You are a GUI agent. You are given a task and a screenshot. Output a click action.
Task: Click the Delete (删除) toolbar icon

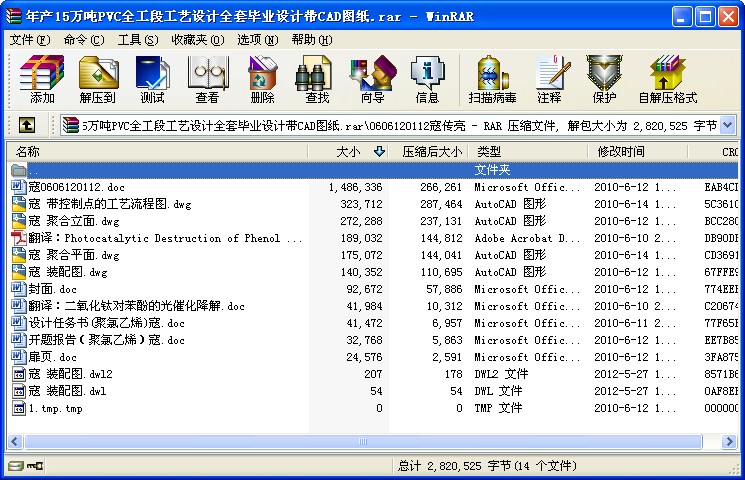tap(262, 79)
